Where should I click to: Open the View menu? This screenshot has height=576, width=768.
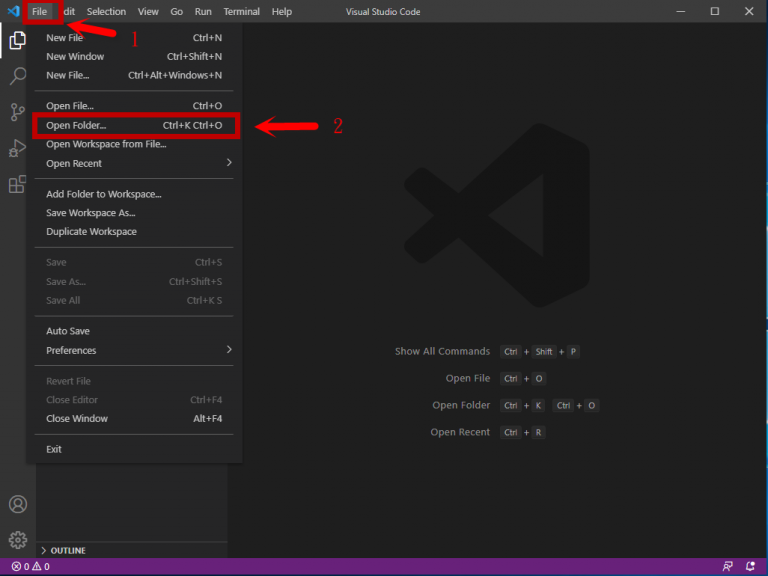148,11
